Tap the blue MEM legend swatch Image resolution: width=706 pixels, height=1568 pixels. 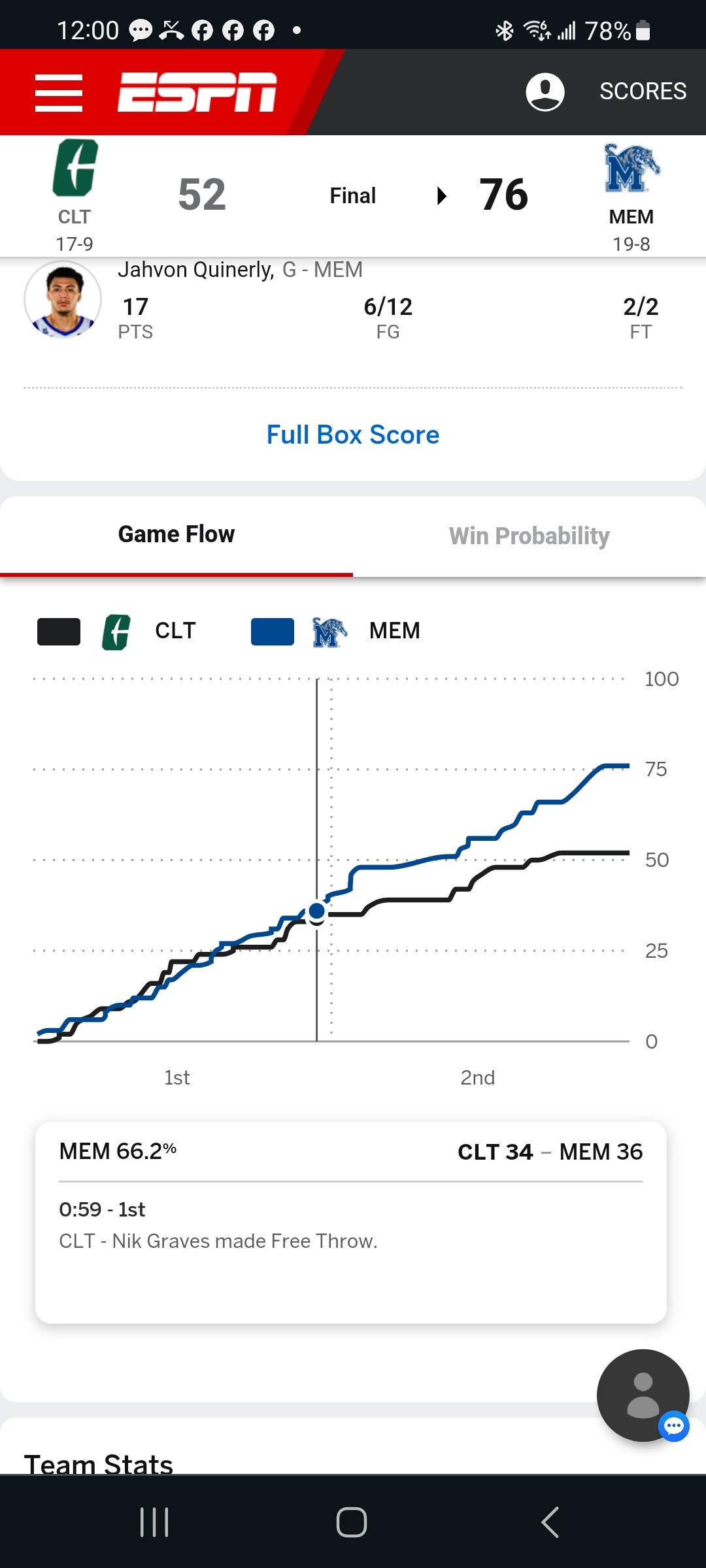273,632
